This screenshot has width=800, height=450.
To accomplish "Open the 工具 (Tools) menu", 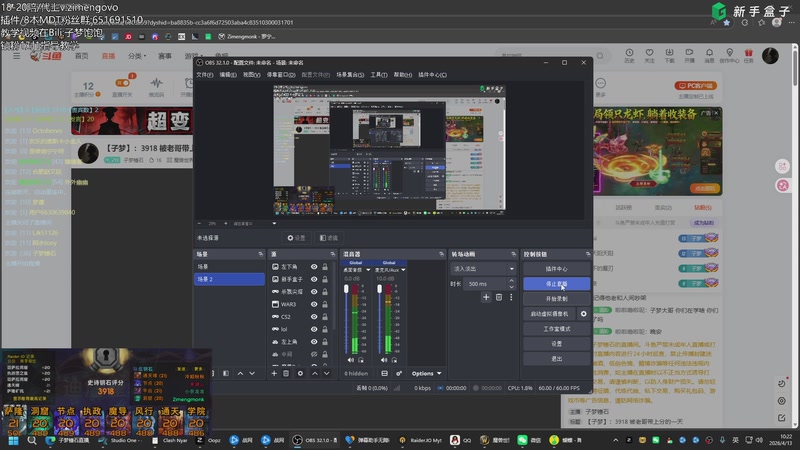I will click(378, 74).
